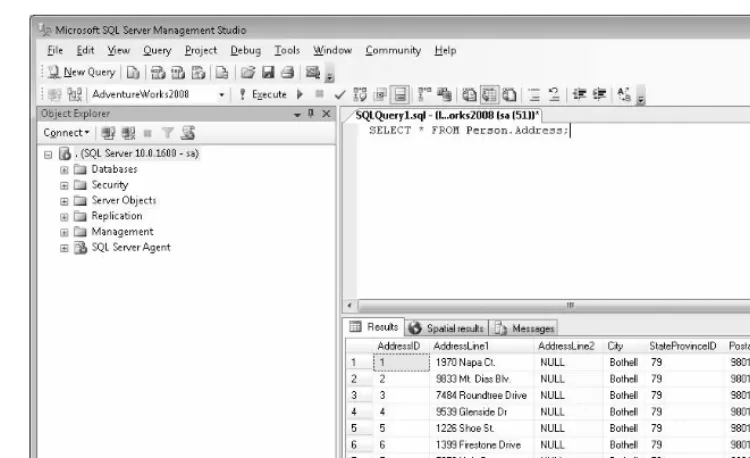Switch to the Messages tab
Screen dimensions: 750x458
coord(524,328)
